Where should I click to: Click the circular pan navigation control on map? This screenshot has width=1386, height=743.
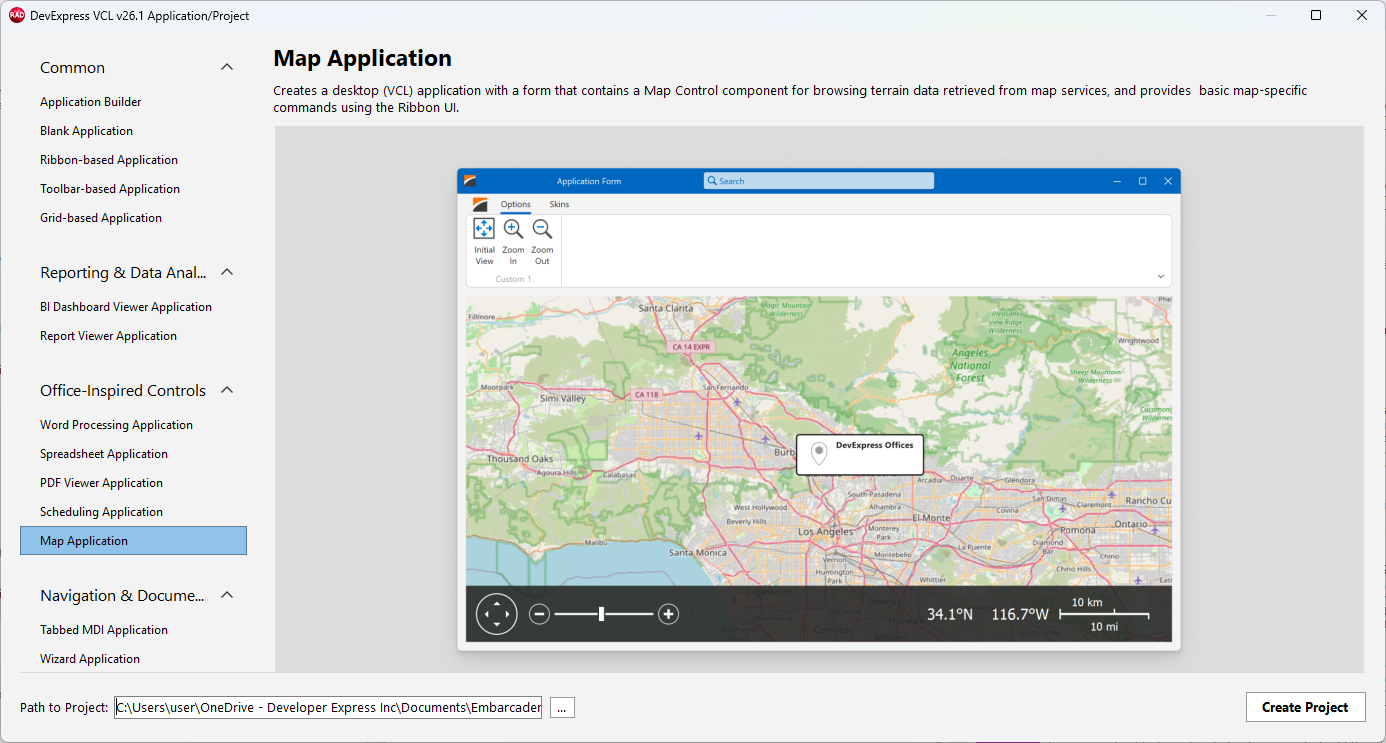click(497, 613)
